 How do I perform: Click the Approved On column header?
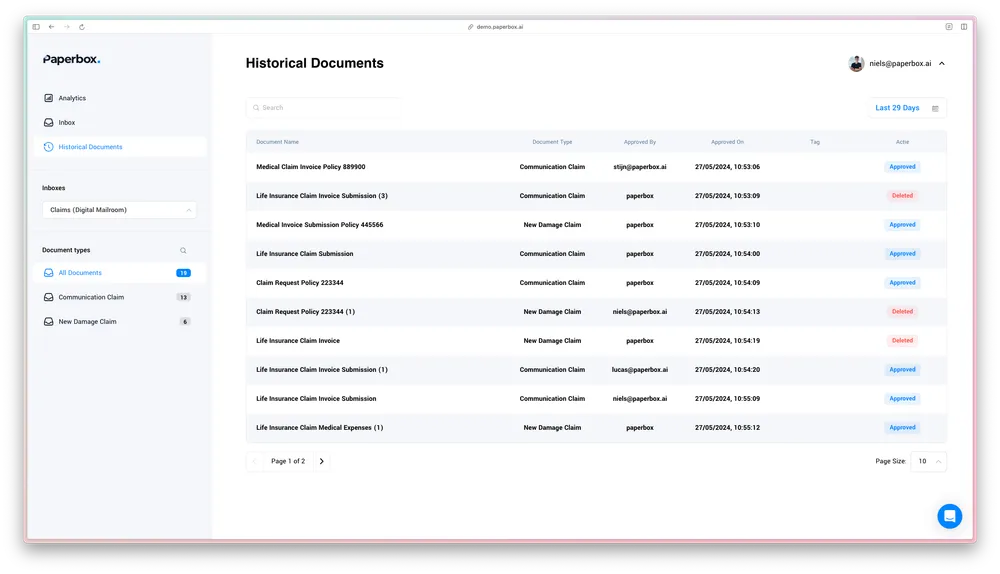point(727,142)
